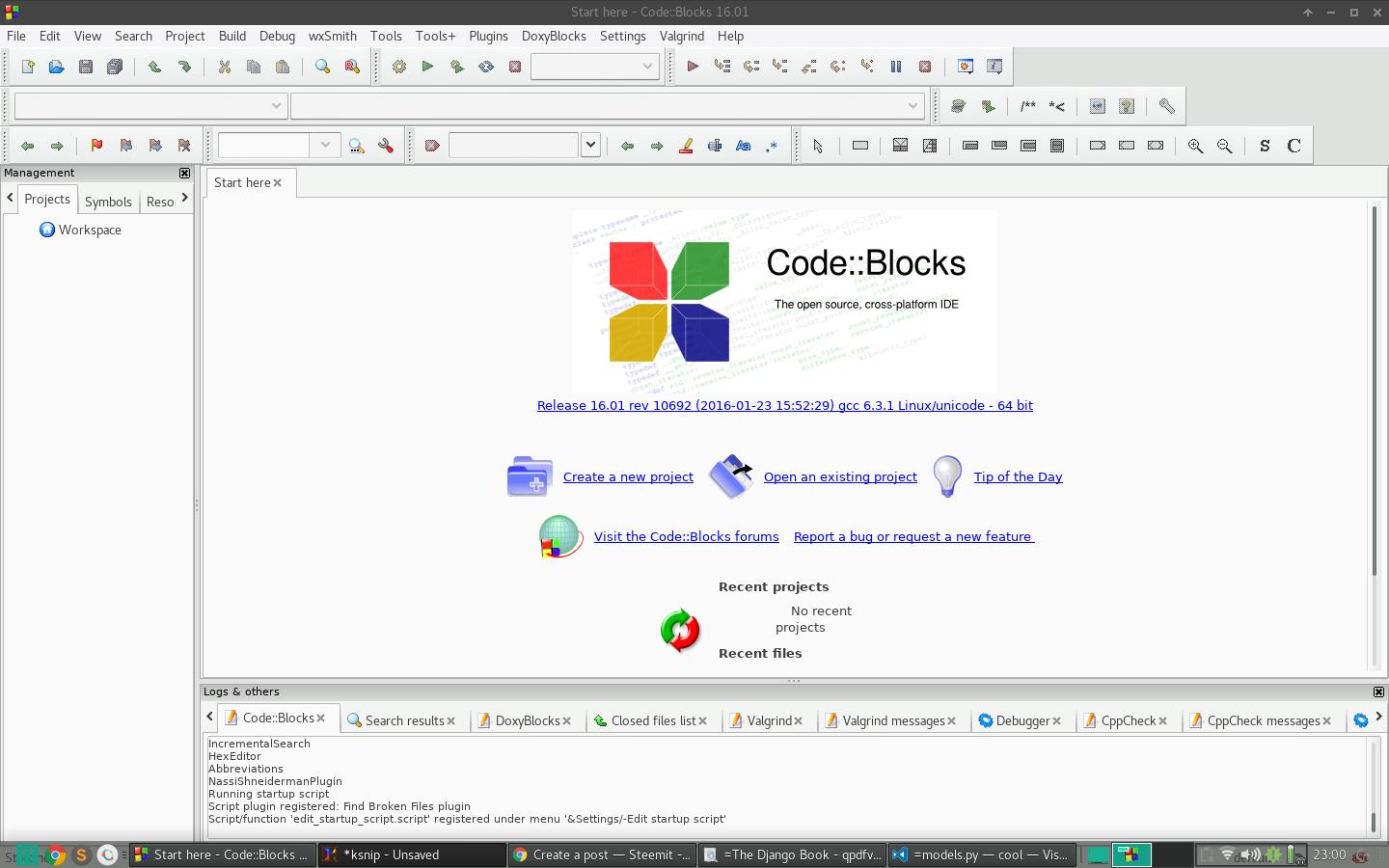Click the Copy icon in toolbar
The height and width of the screenshot is (868, 1389).
point(254,67)
